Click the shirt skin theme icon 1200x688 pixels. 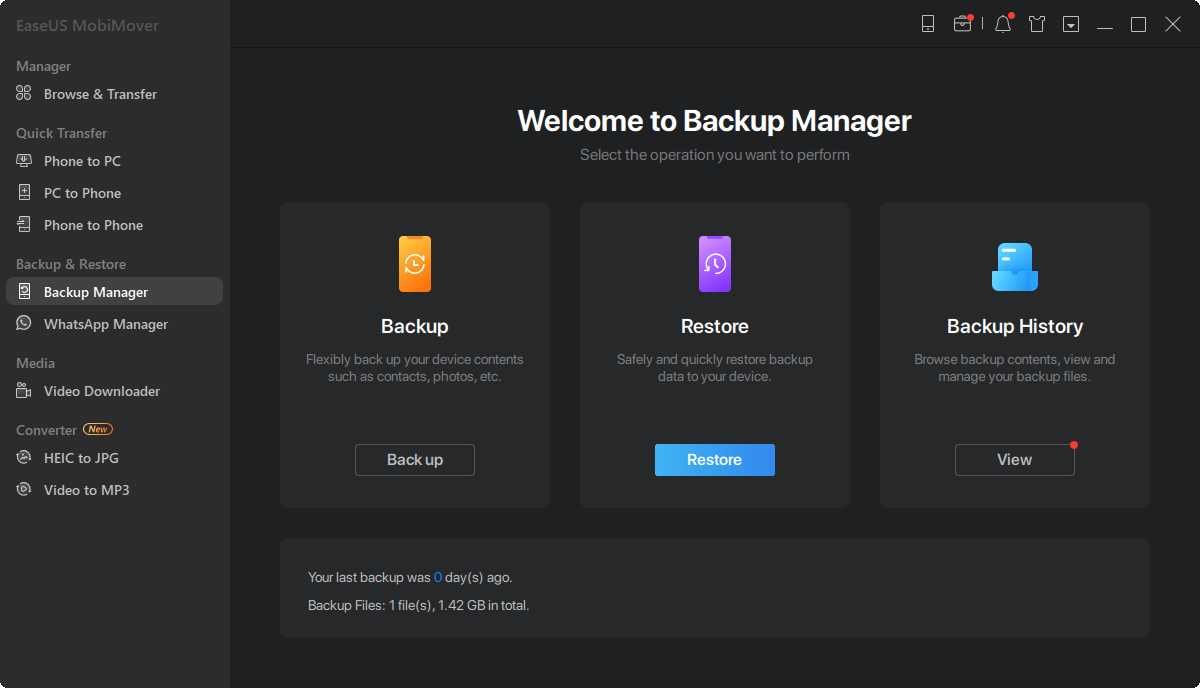tap(1037, 24)
